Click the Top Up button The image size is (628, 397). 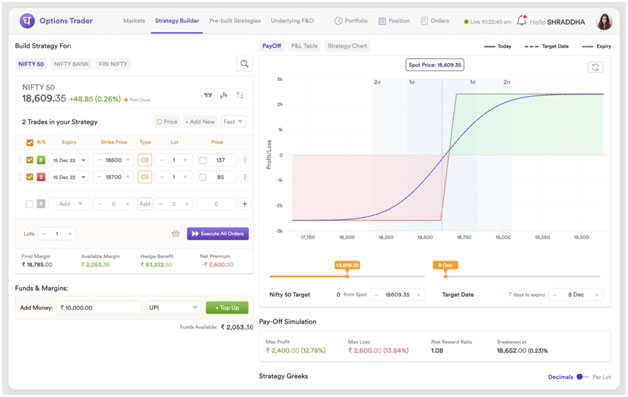[x=227, y=308]
